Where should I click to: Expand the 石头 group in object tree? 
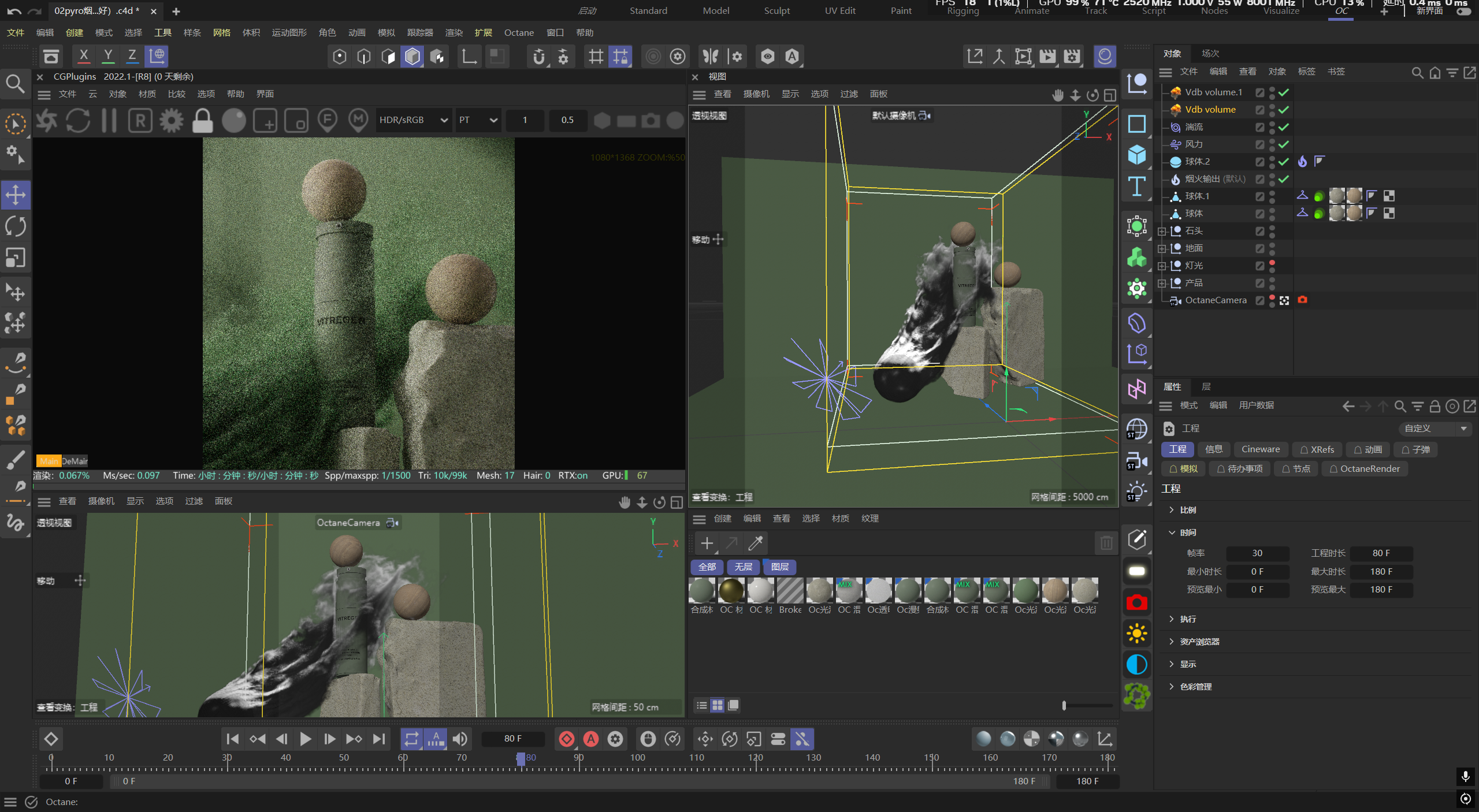pos(1162,231)
